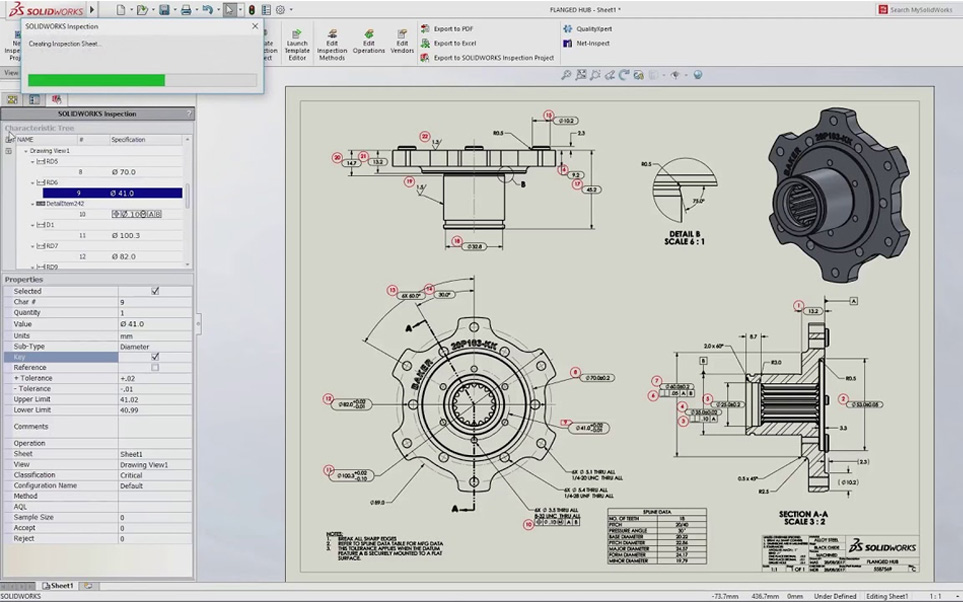Click Export to SOLIDWORKS Inspection Project

(x=487, y=58)
